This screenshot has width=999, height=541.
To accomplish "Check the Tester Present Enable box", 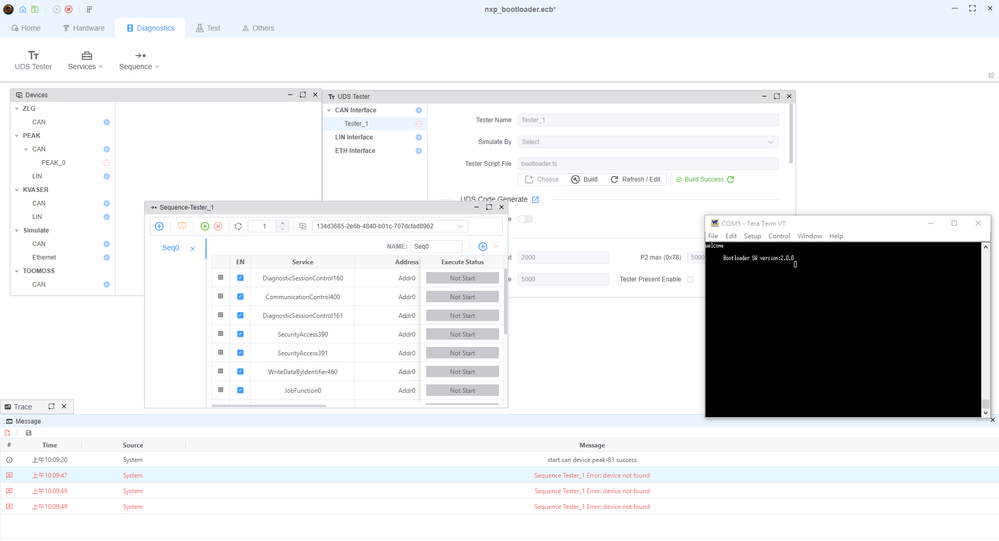I will [x=690, y=280].
